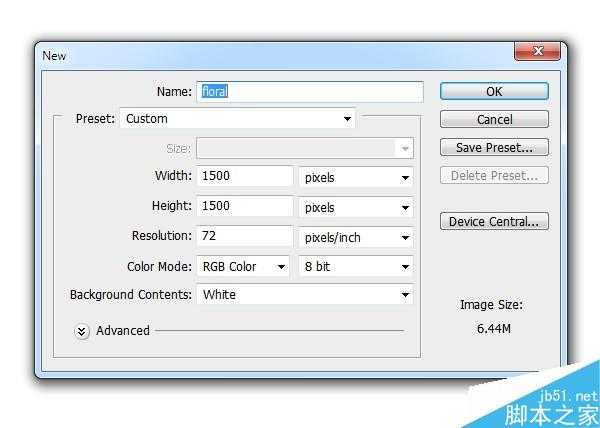This screenshot has height=428, width=600.
Task: Expand the Advanced section chevron
Action: [x=82, y=331]
